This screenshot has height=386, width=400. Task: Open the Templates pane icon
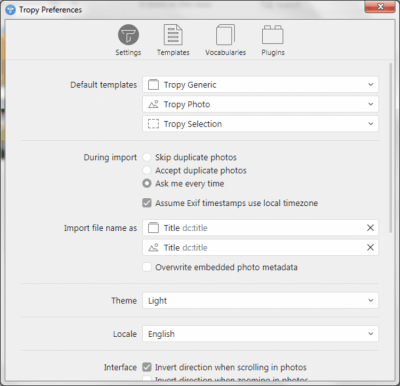click(173, 35)
